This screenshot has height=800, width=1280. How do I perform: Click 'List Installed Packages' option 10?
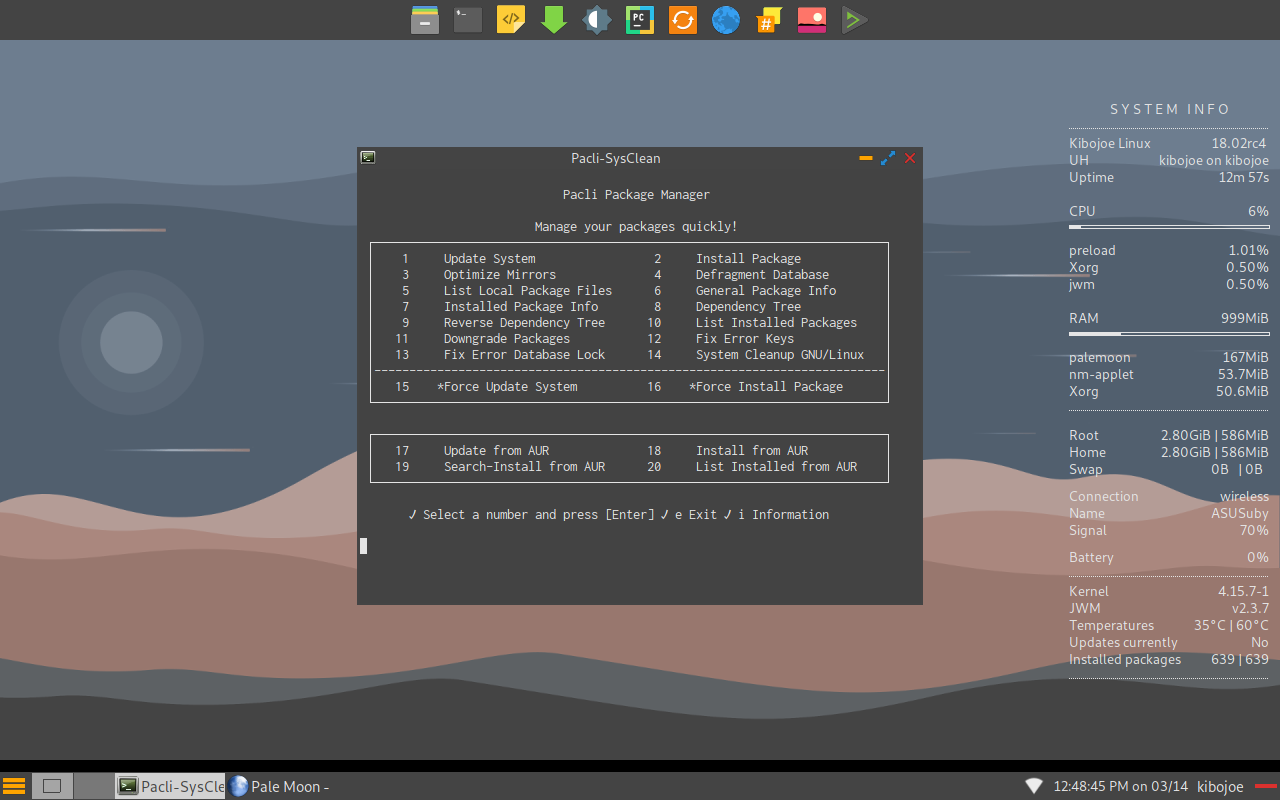[776, 322]
